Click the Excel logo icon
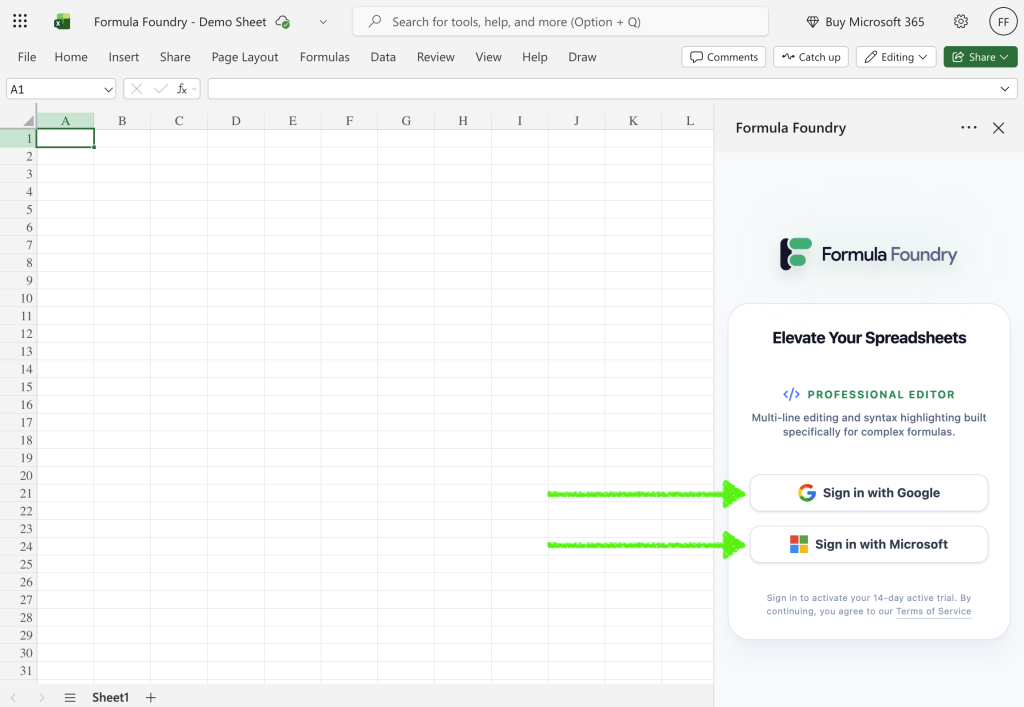This screenshot has height=707, width=1024. [x=62, y=21]
